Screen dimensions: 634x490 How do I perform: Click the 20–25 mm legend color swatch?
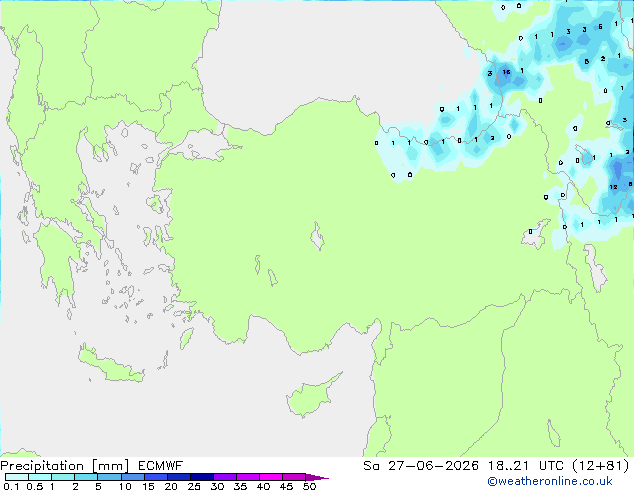[x=178, y=477]
